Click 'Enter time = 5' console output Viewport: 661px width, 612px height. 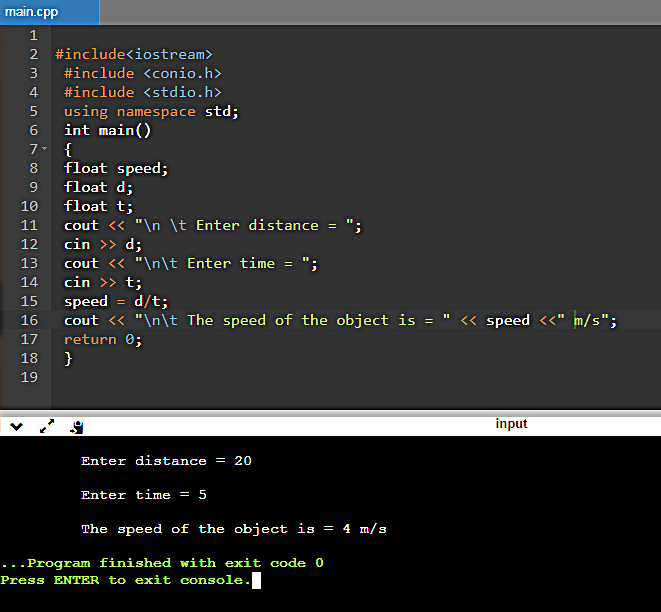(x=144, y=495)
